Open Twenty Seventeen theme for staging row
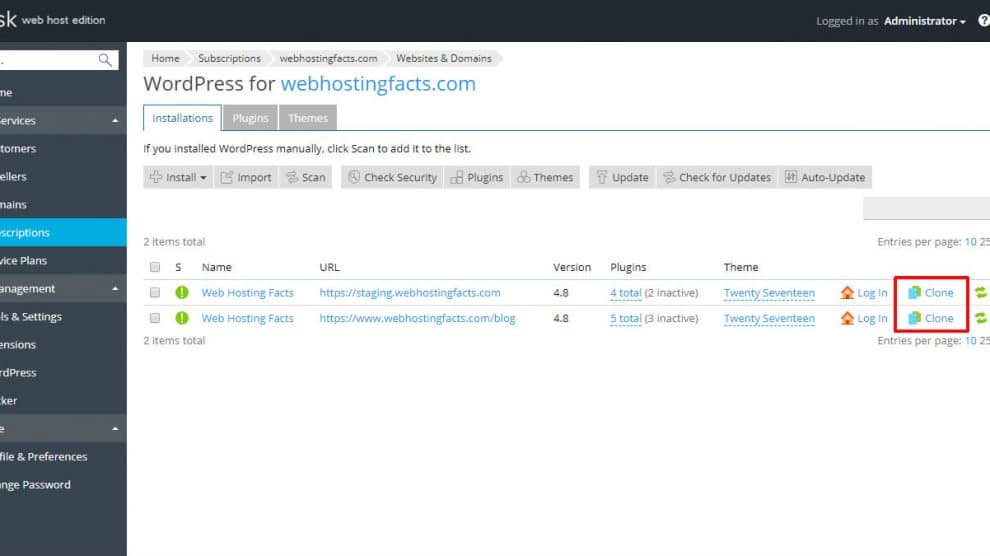The height and width of the screenshot is (556, 990). click(x=769, y=293)
